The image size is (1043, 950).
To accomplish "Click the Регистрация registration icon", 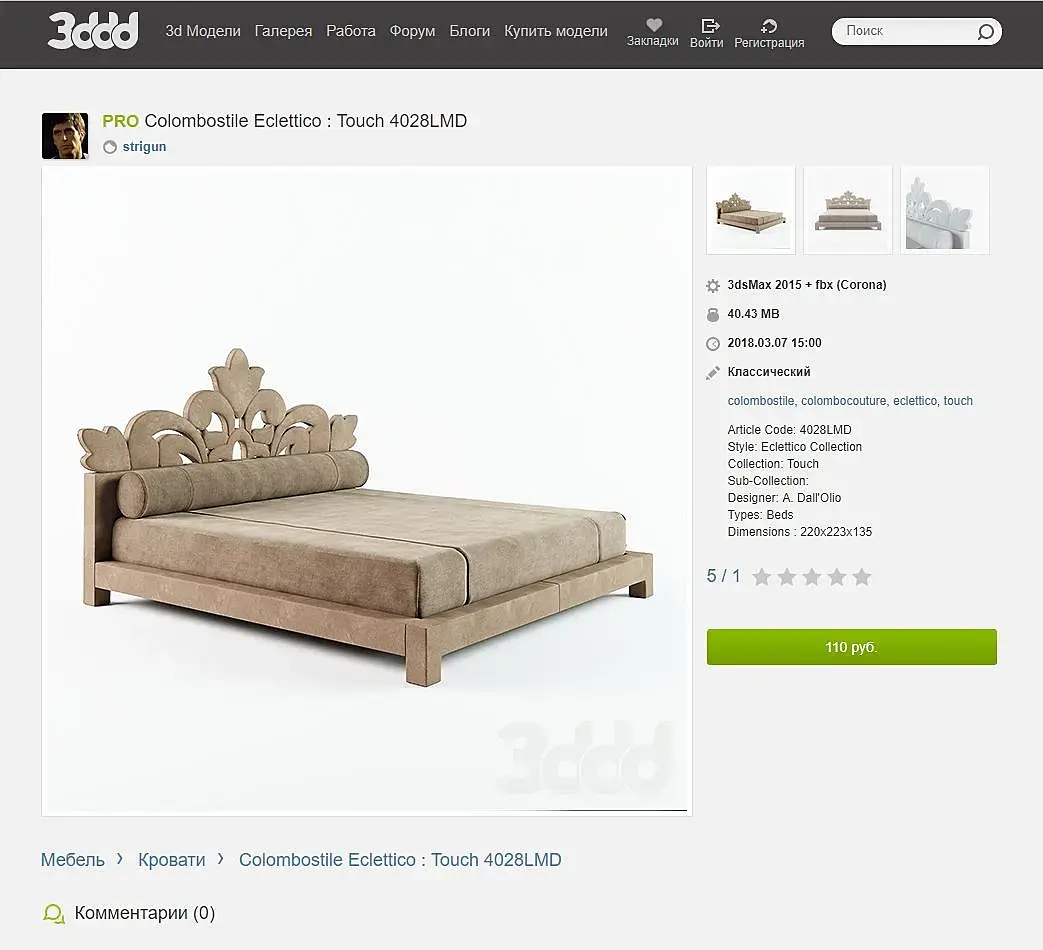I will [x=769, y=25].
